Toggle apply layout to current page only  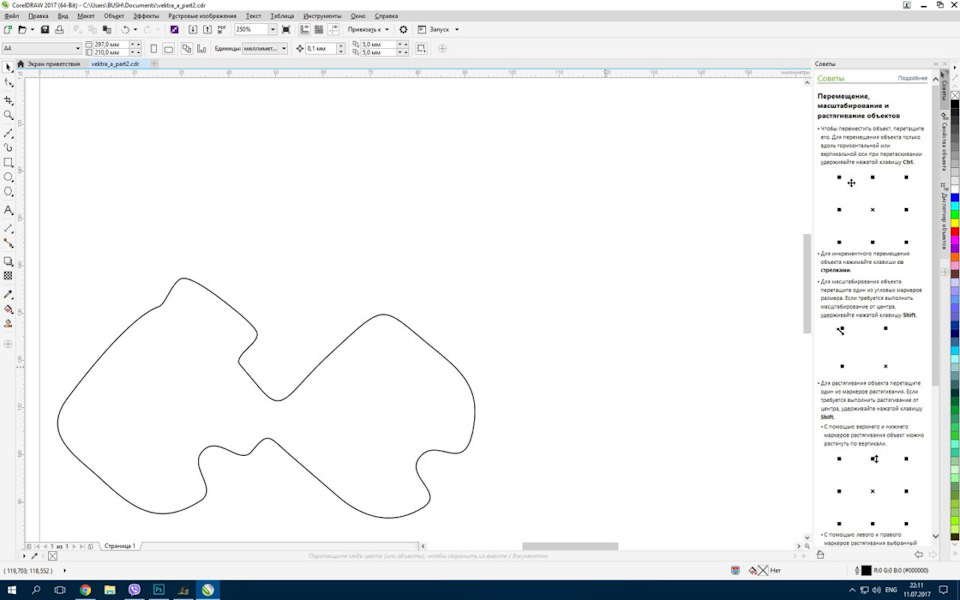point(201,48)
